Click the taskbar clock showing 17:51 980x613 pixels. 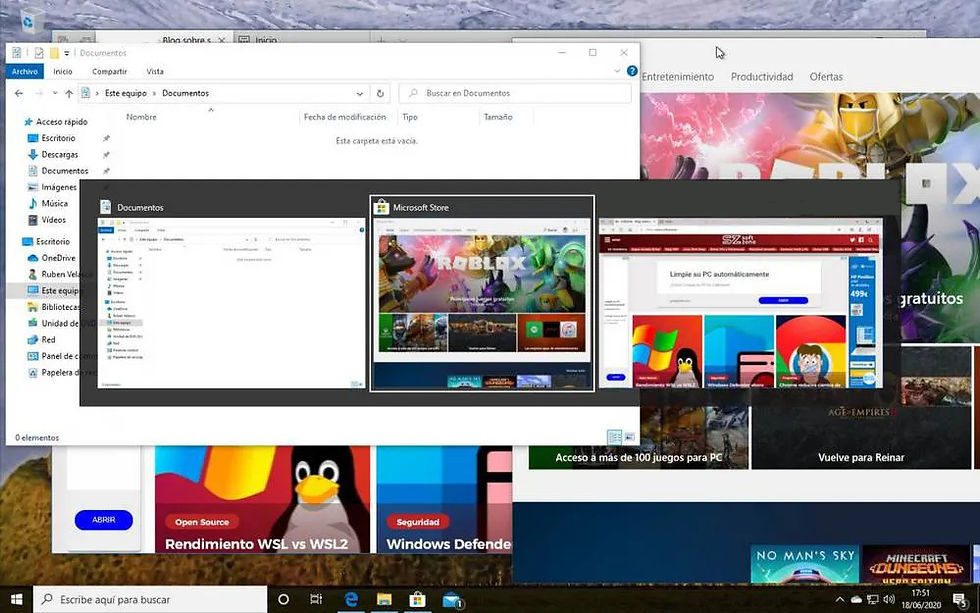point(921,593)
